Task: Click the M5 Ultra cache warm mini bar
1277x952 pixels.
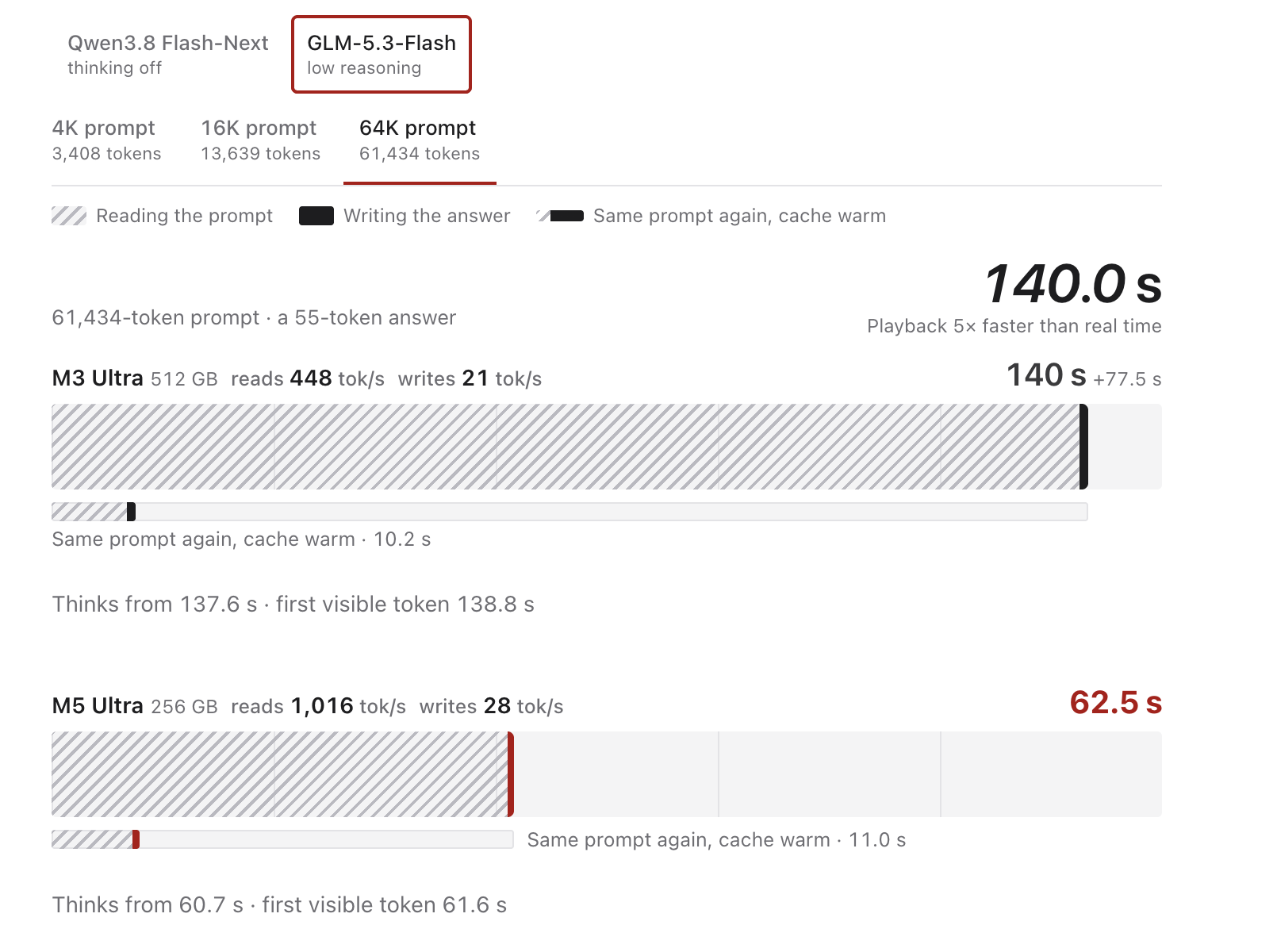Action: tap(282, 839)
